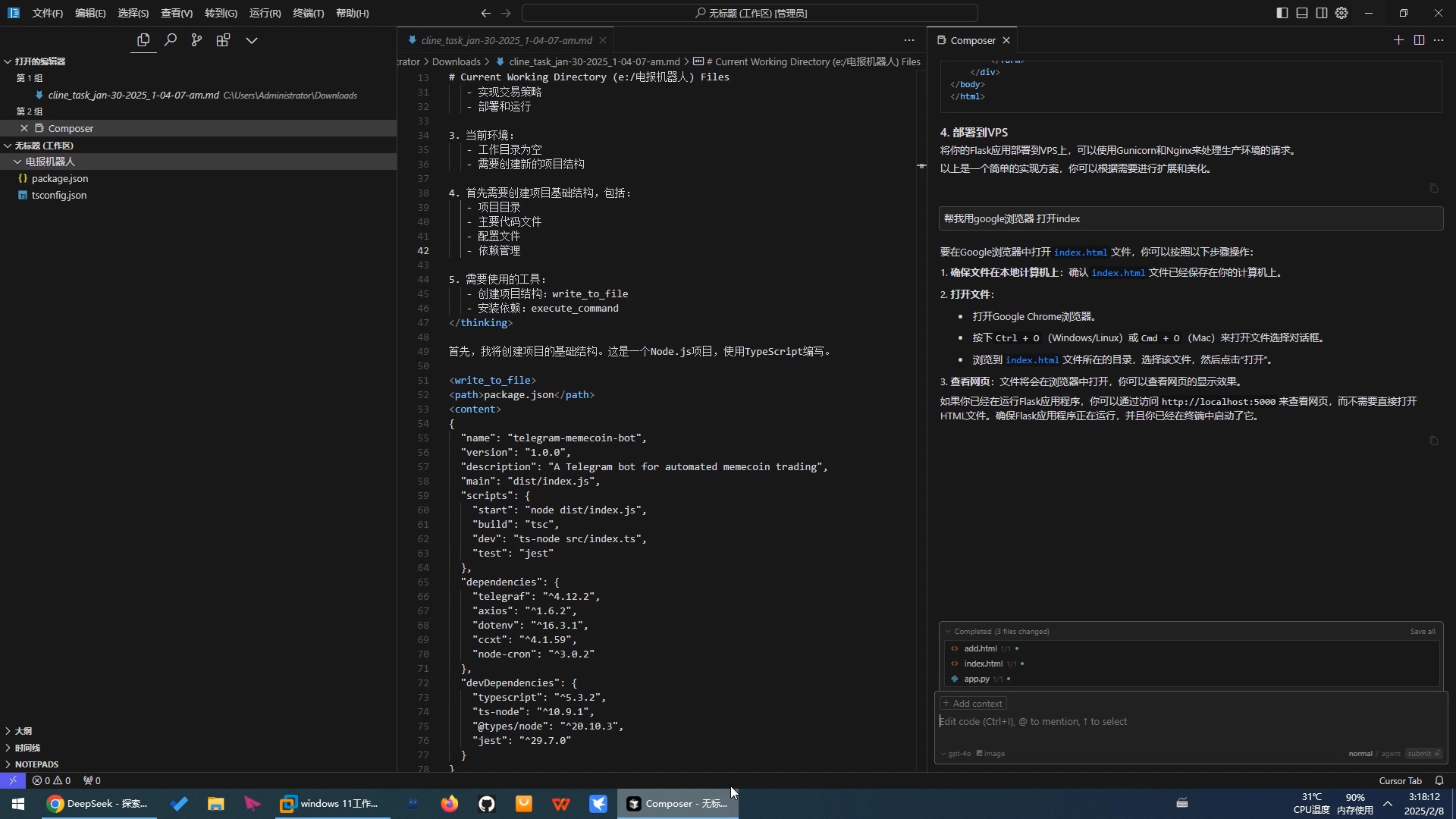
Task: Click the Add context button
Action: click(x=973, y=704)
